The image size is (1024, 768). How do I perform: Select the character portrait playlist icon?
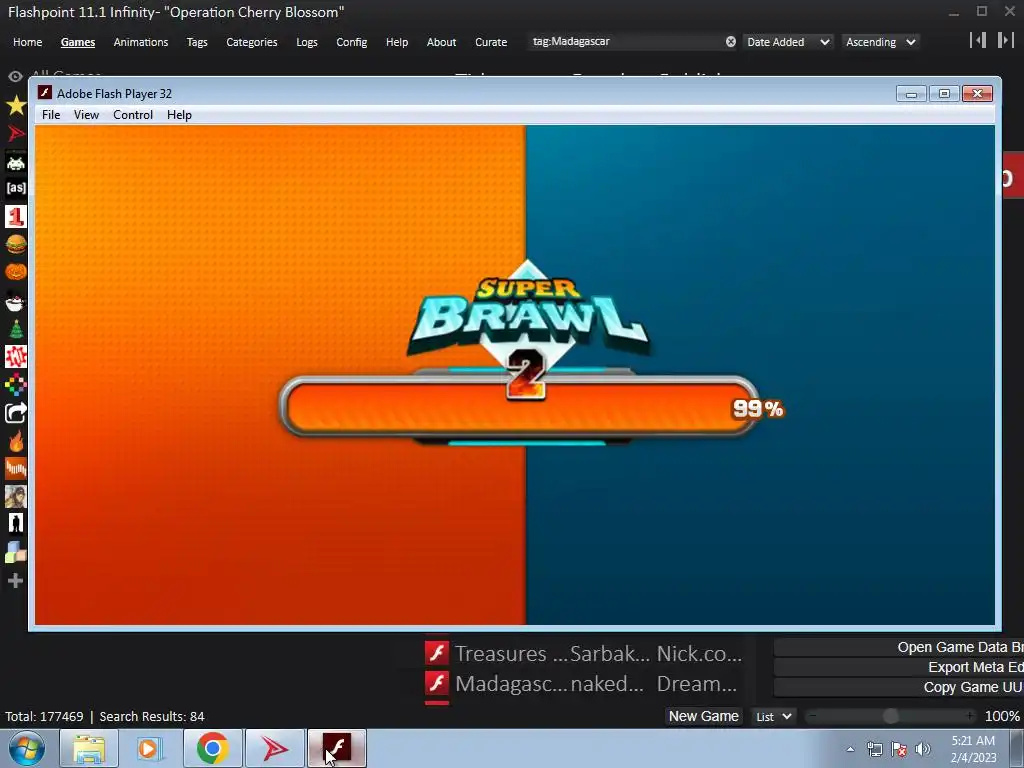[x=16, y=496]
